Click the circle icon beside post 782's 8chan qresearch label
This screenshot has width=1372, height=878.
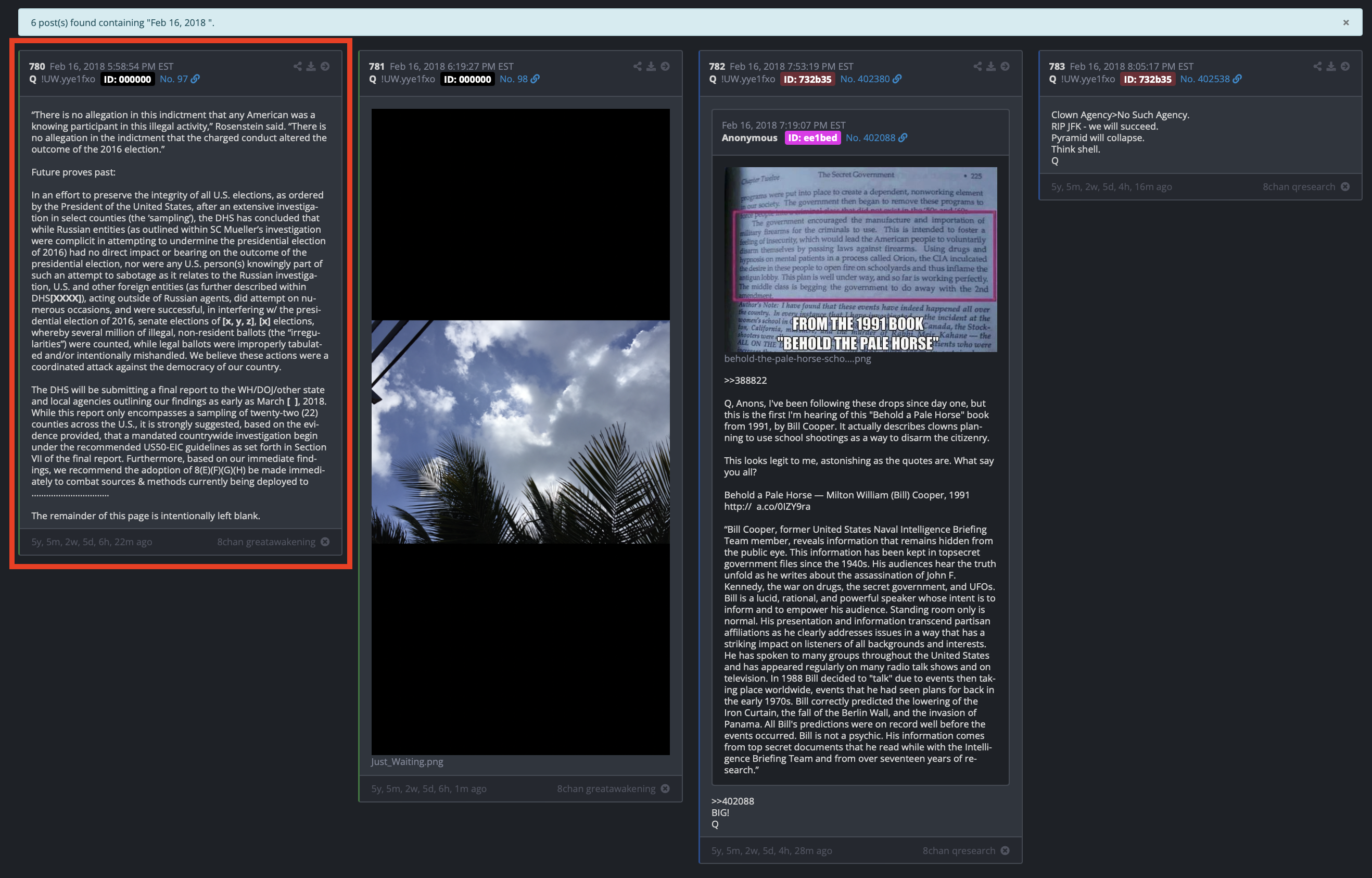tap(1005, 850)
